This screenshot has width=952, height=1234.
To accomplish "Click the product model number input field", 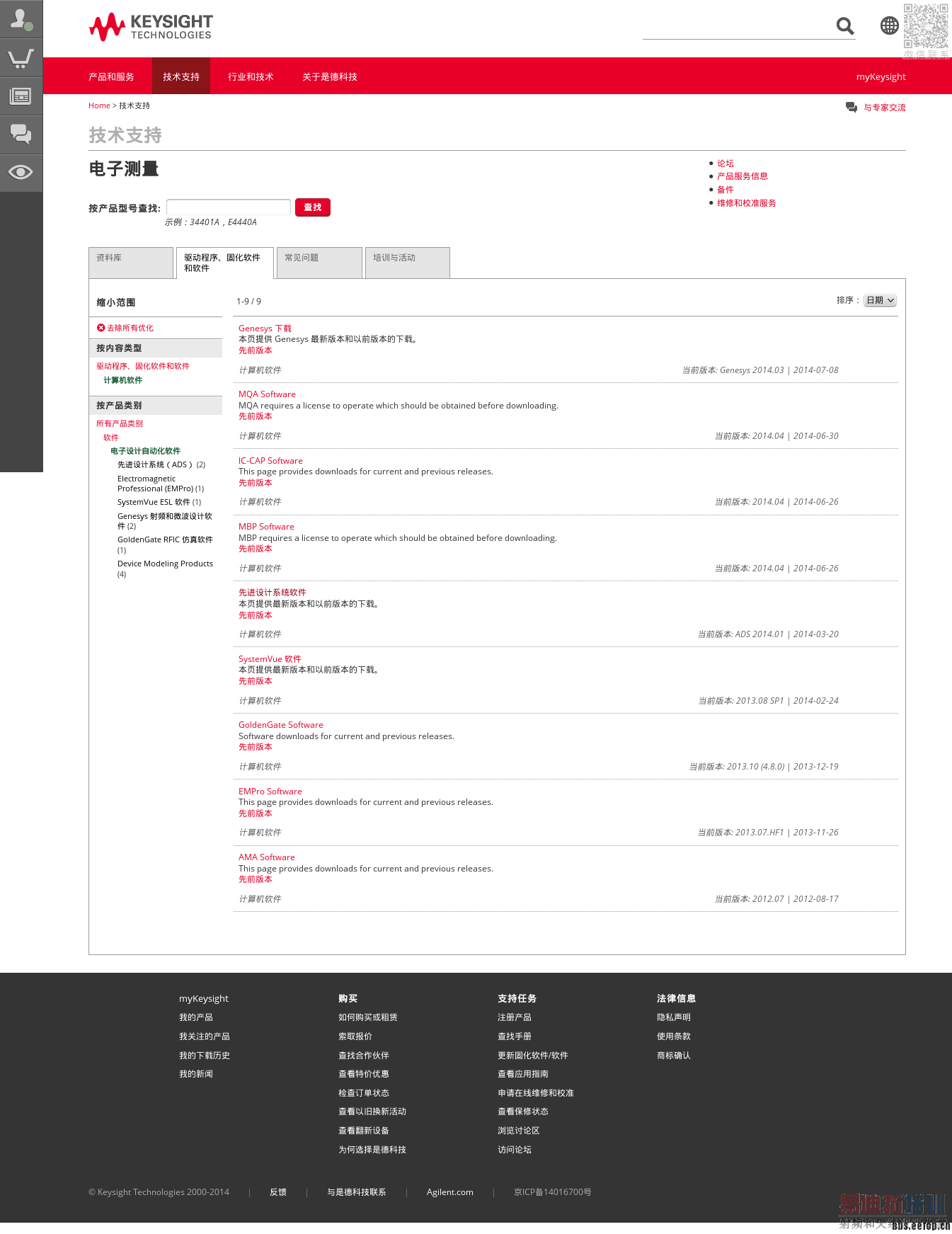I will (x=229, y=207).
